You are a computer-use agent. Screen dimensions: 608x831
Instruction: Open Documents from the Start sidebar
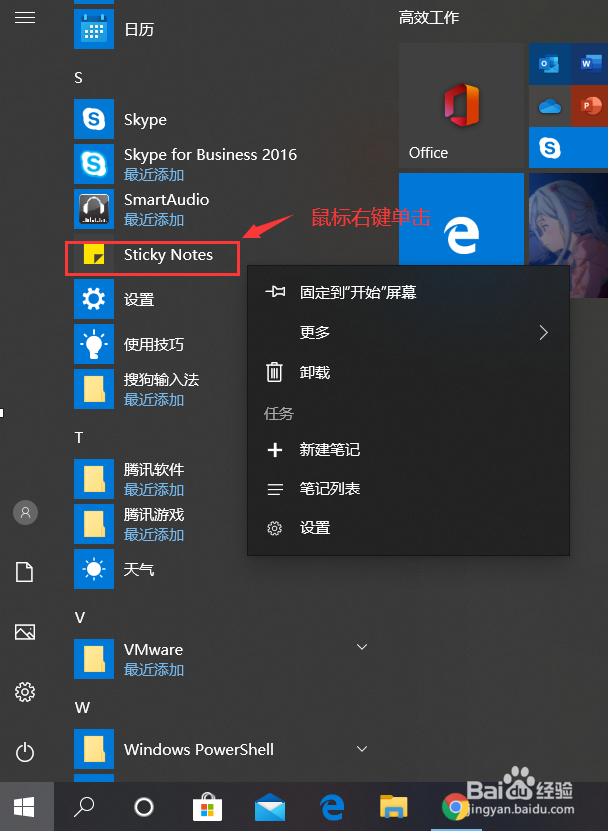click(x=25, y=572)
